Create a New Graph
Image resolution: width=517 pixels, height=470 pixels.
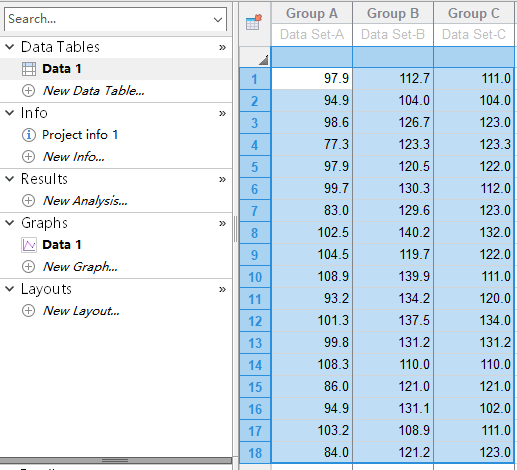tap(80, 267)
